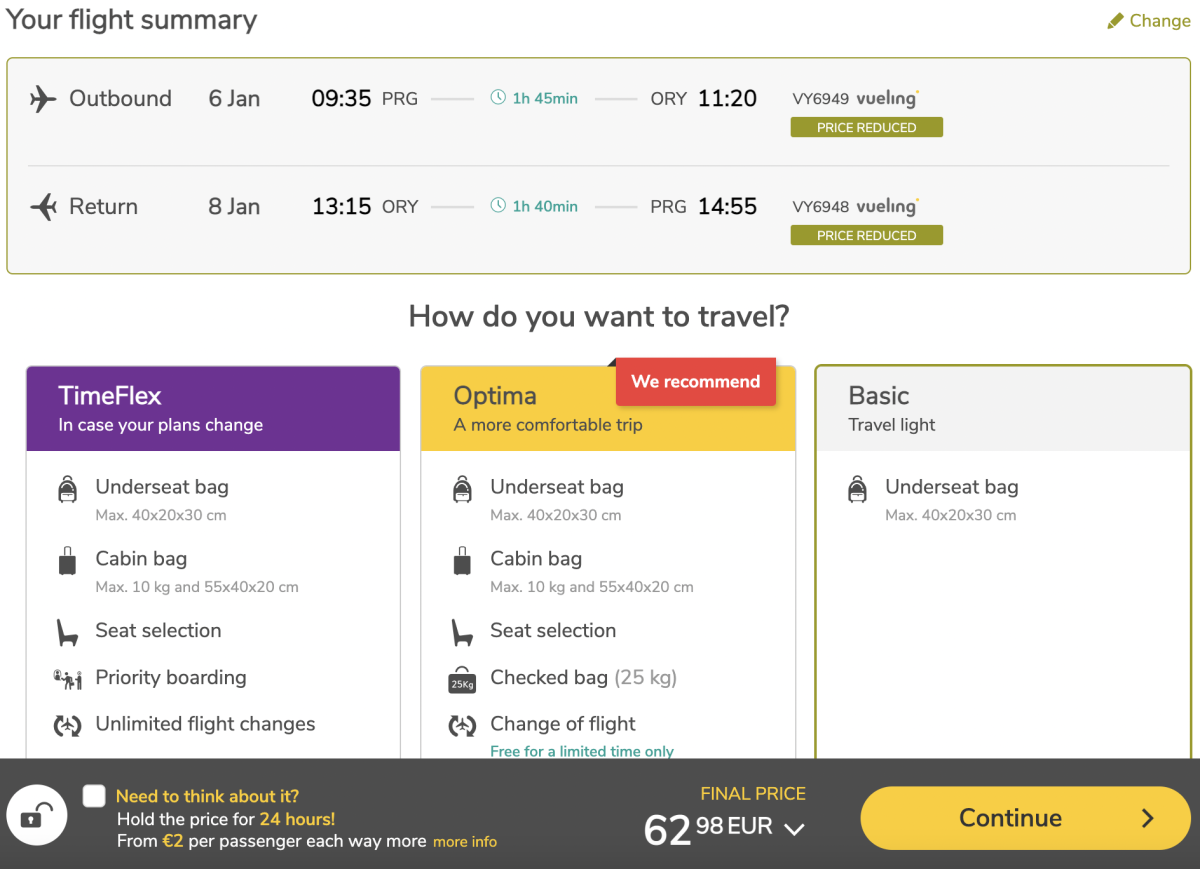Click the TimeFlex unlimited flight changes icon
Viewport: 1200px width, 869px height.
[x=67, y=725]
